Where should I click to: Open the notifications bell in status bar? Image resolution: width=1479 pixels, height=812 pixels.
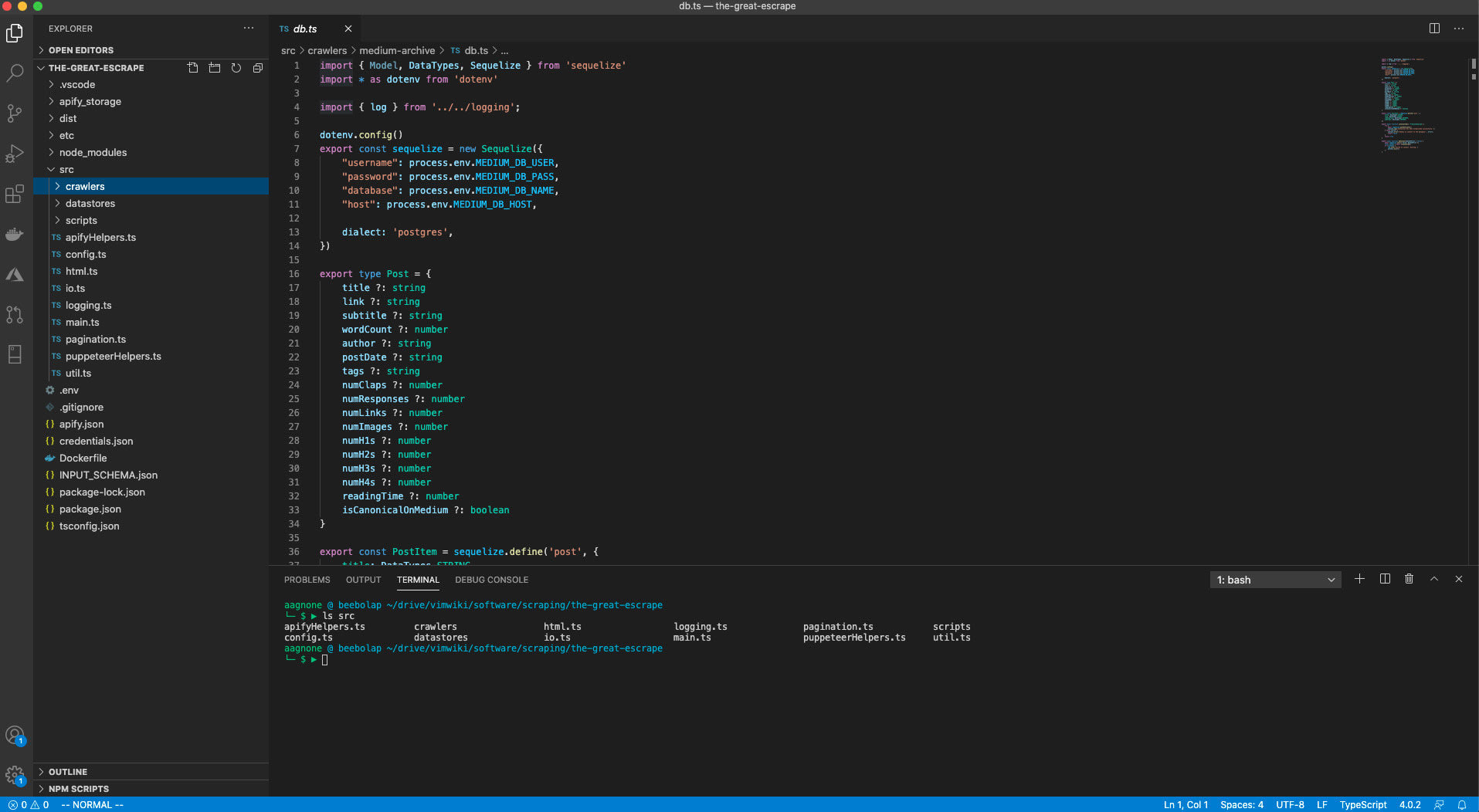pyautogui.click(x=1462, y=804)
